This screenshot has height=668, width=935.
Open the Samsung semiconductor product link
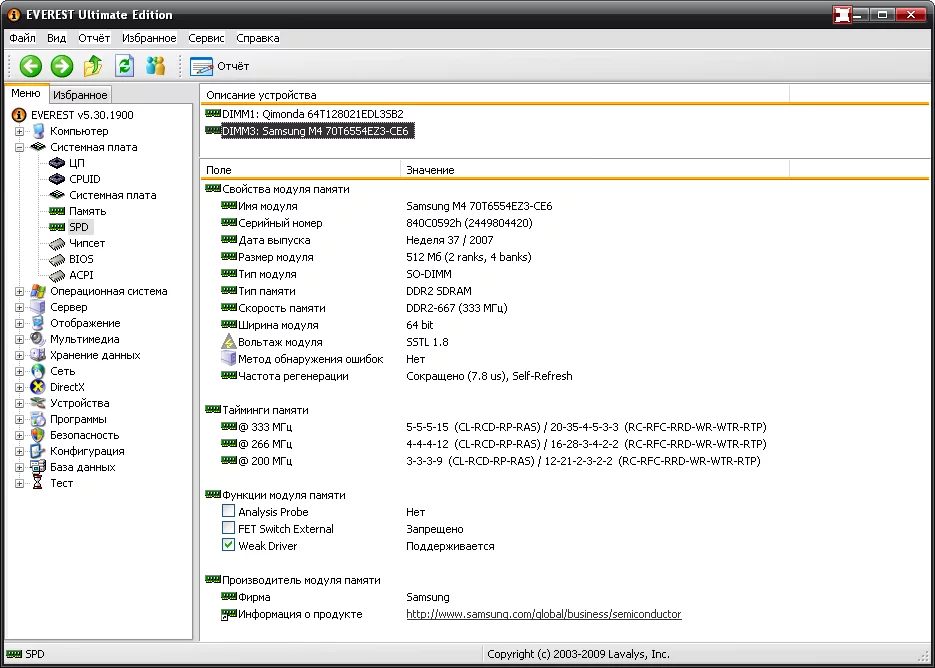[x=543, y=614]
